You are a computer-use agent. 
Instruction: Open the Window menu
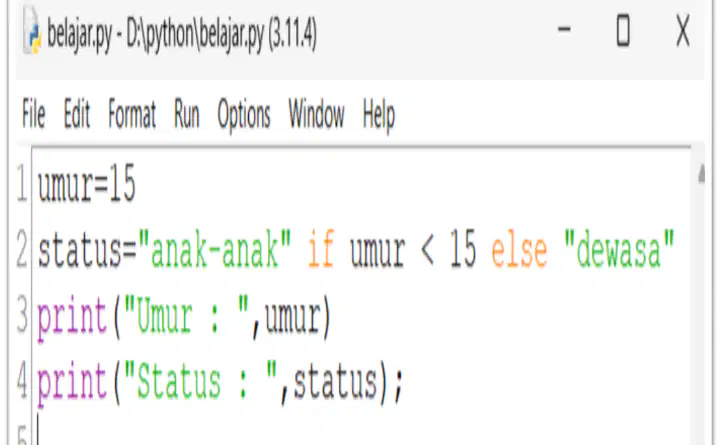click(x=316, y=114)
